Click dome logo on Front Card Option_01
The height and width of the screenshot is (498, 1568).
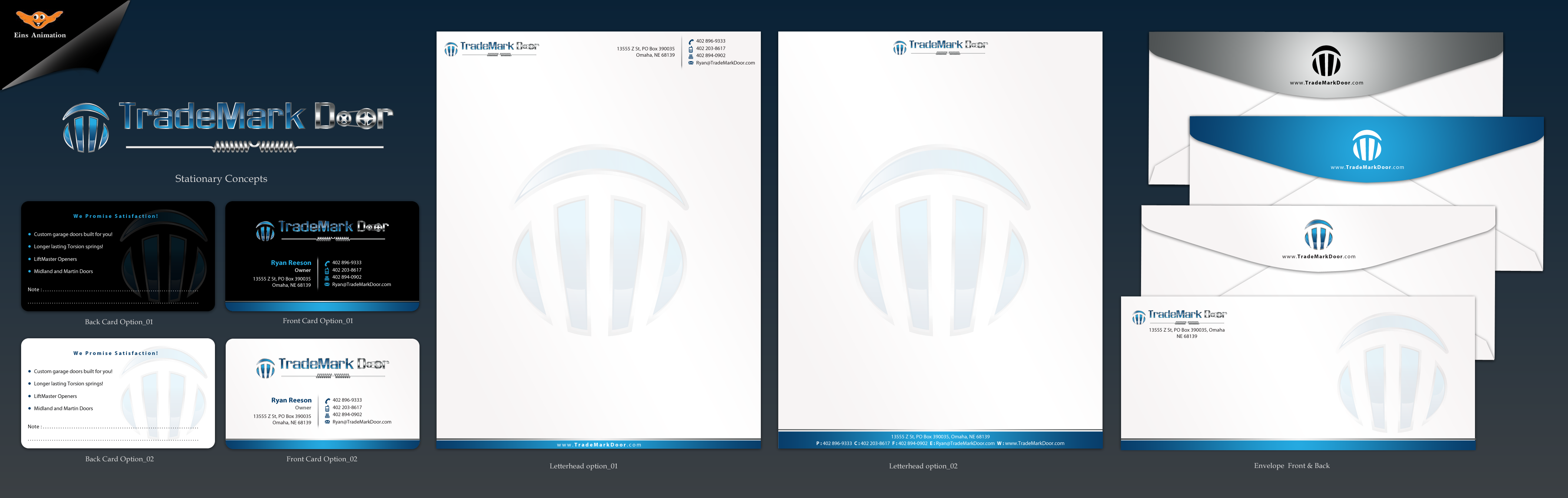tap(265, 231)
